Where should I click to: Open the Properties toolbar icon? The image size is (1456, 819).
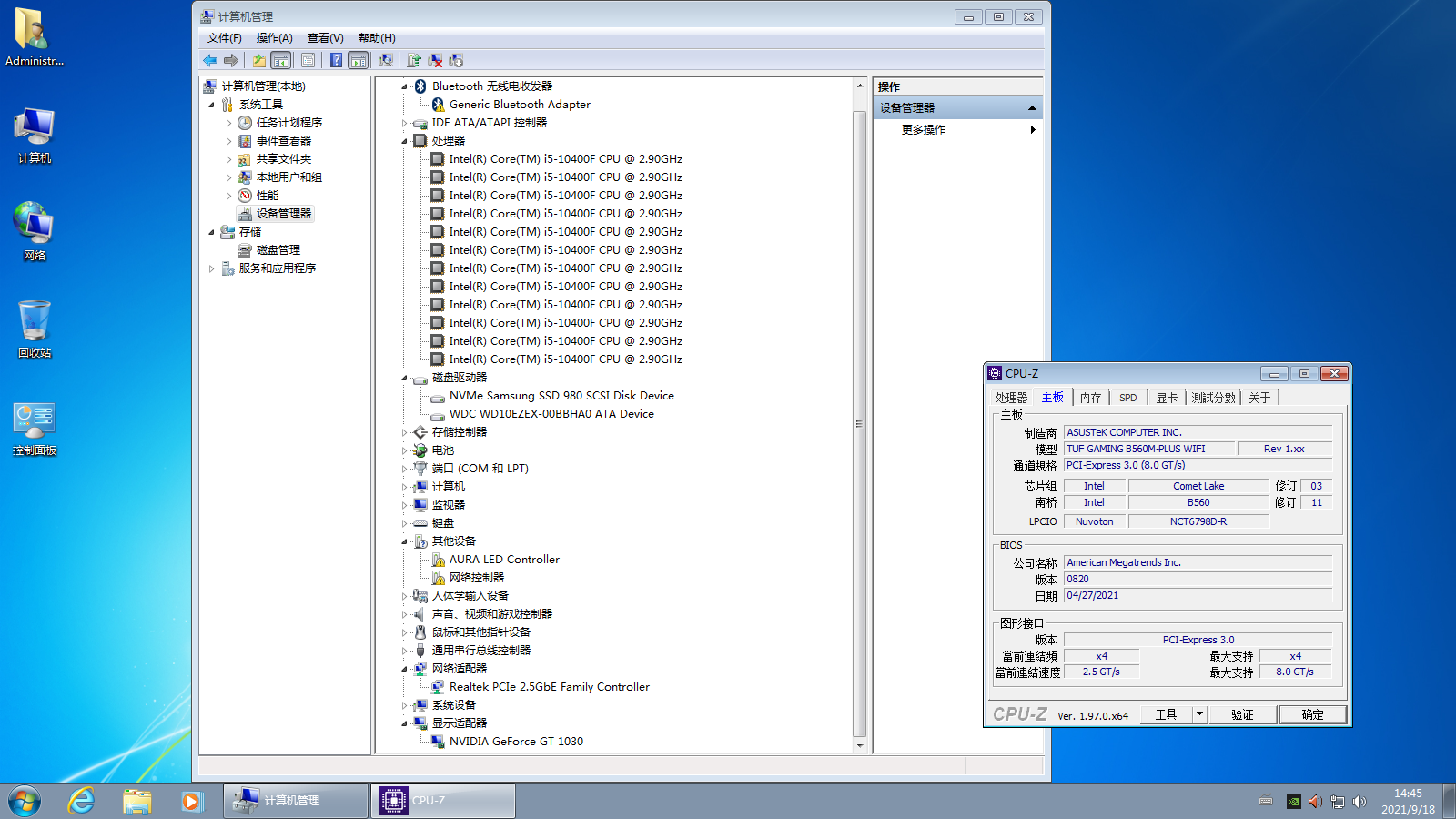[x=308, y=60]
